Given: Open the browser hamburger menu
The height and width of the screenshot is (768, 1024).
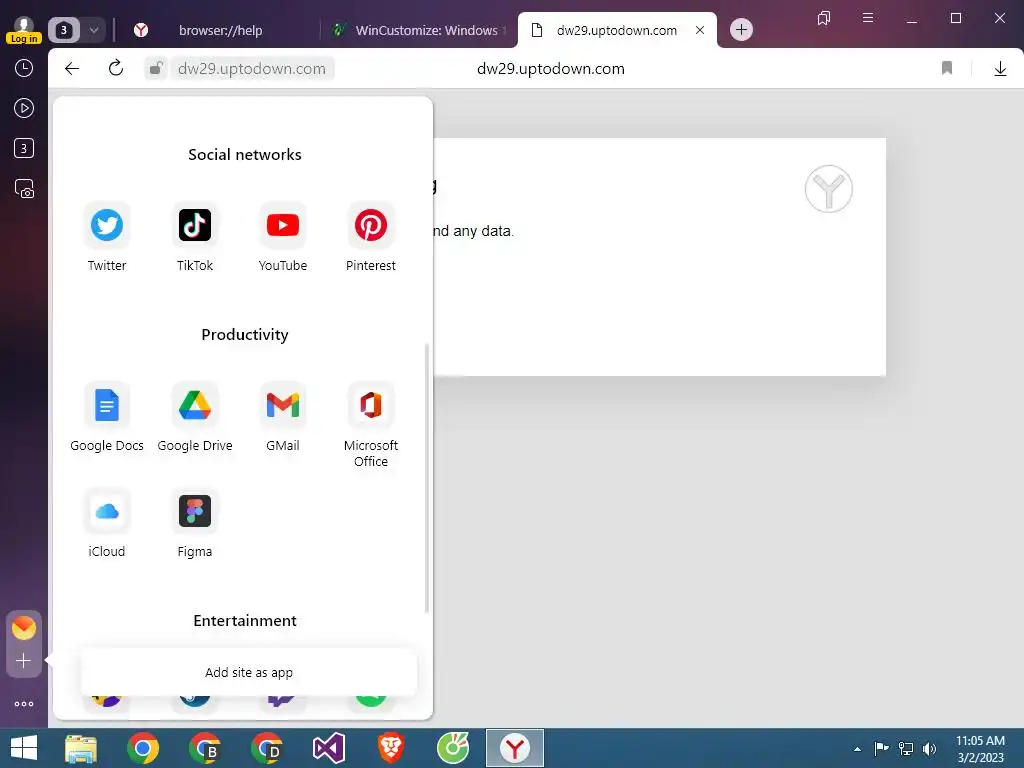Looking at the screenshot, I should click(x=868, y=18).
